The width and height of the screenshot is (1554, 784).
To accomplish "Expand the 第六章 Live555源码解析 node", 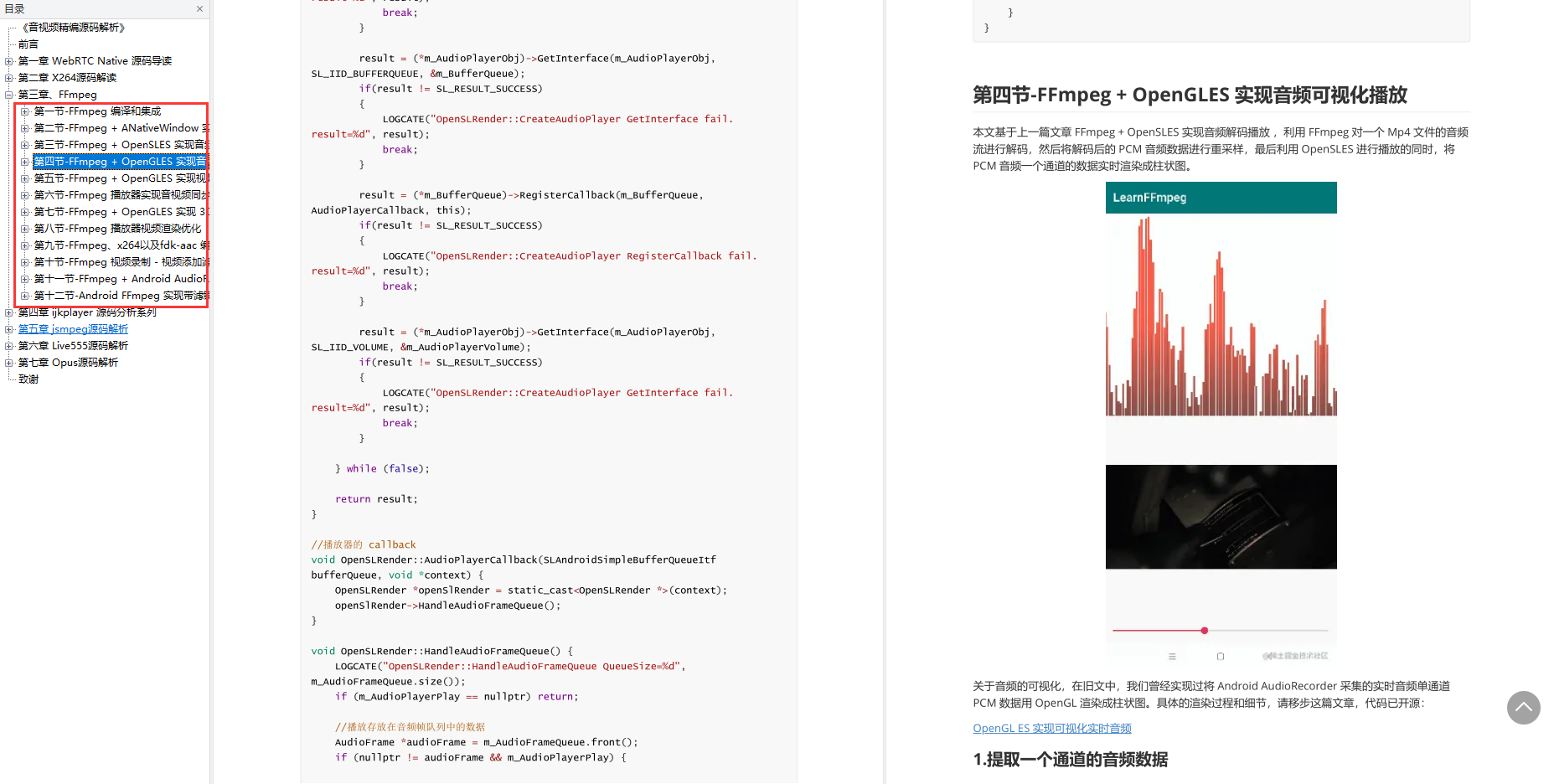I will coord(9,346).
